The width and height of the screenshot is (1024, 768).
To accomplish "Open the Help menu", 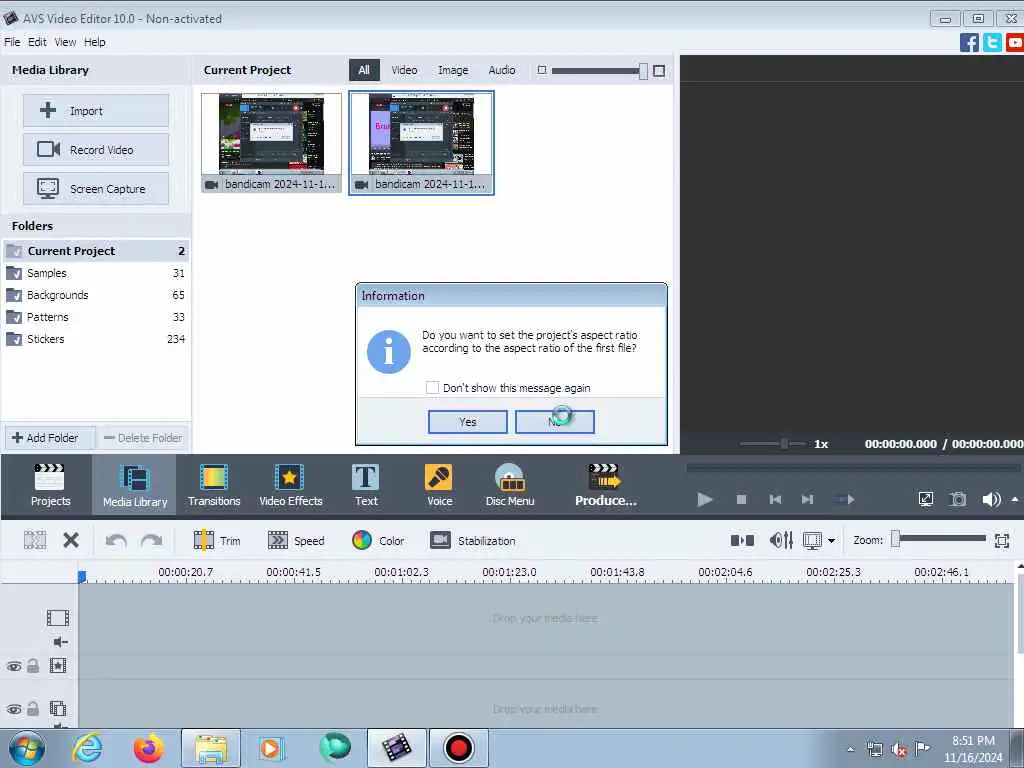I will (95, 42).
